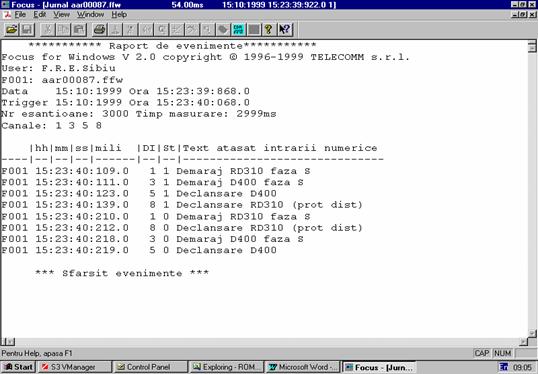Open the Help menu
The image size is (538, 374).
pyautogui.click(x=119, y=14)
